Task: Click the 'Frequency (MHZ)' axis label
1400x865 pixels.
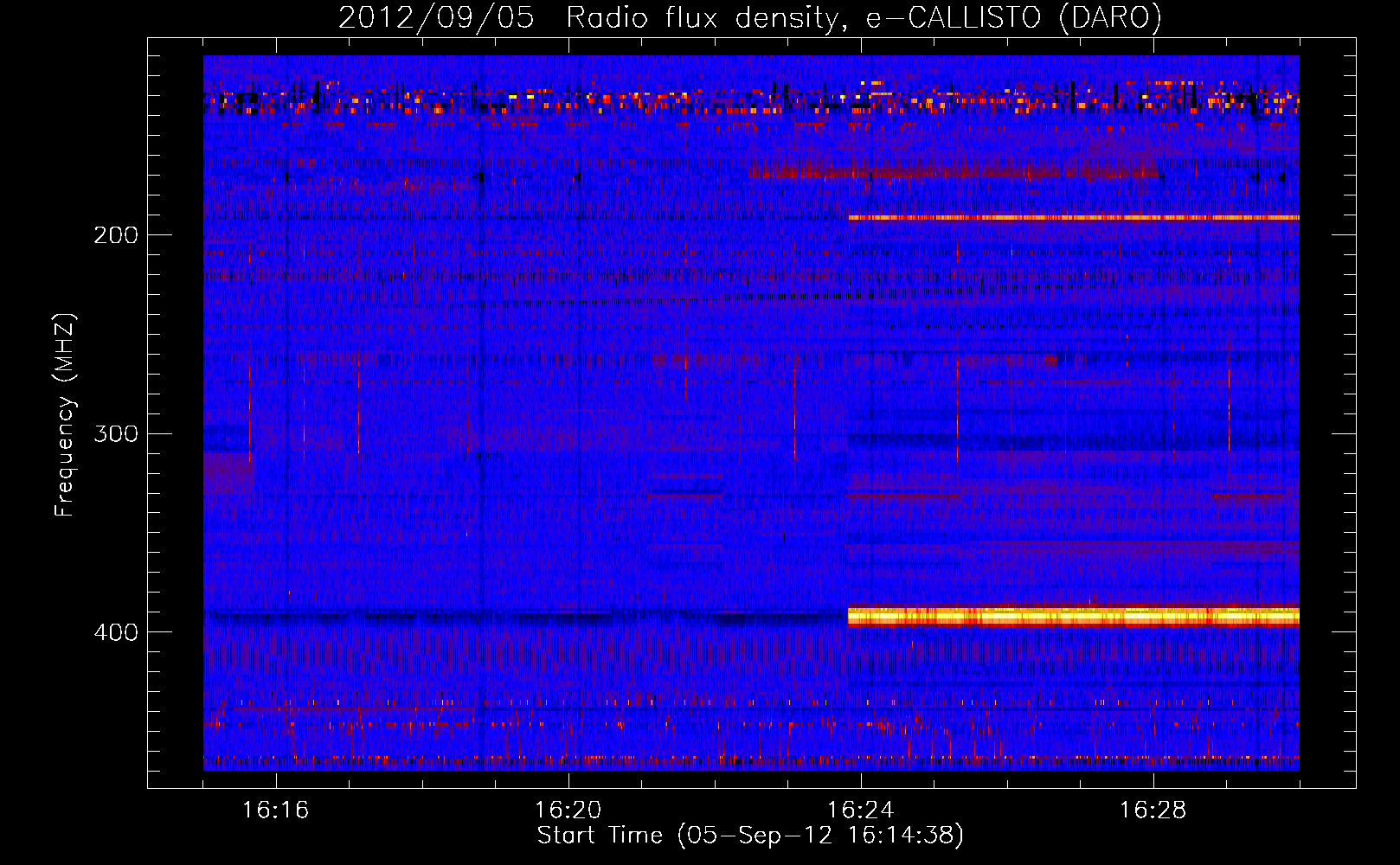Action: 65,415
